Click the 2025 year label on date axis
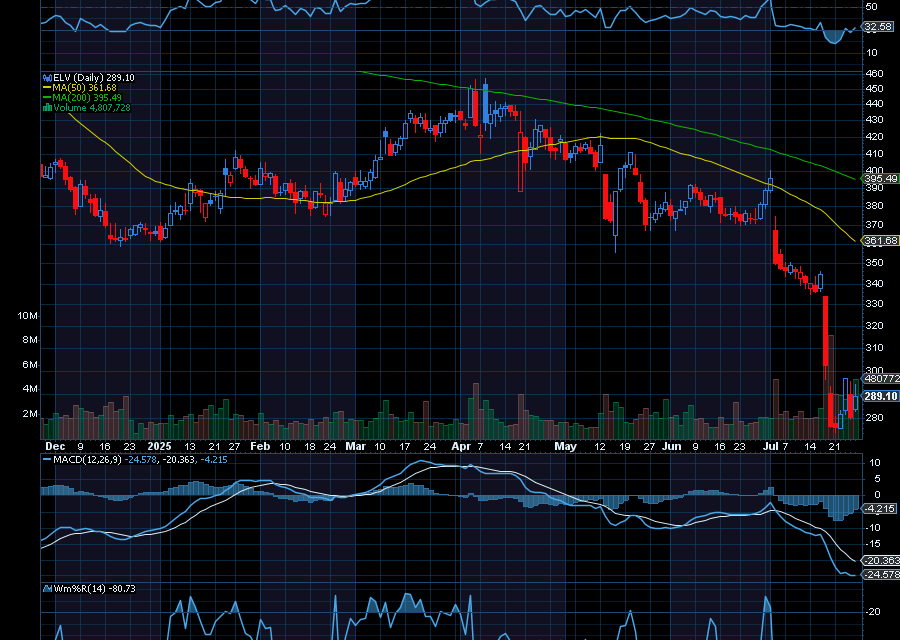 pos(160,447)
